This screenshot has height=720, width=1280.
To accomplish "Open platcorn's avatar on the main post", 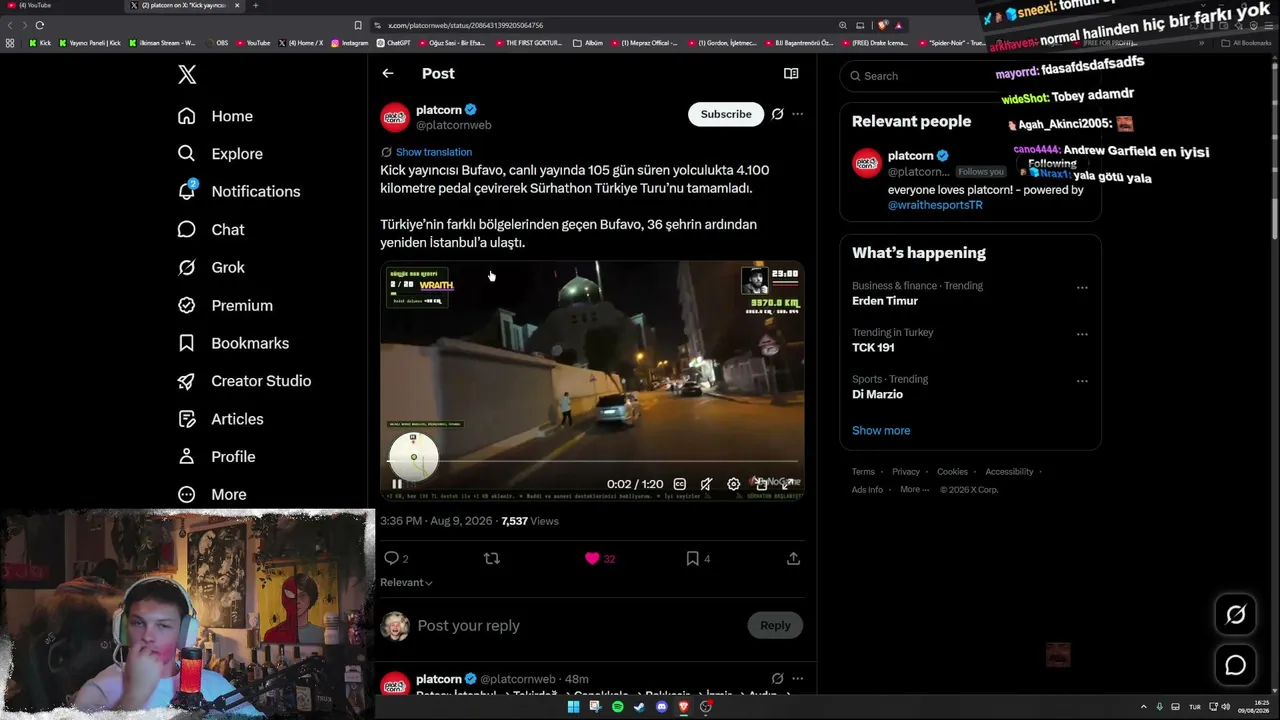I will (395, 117).
